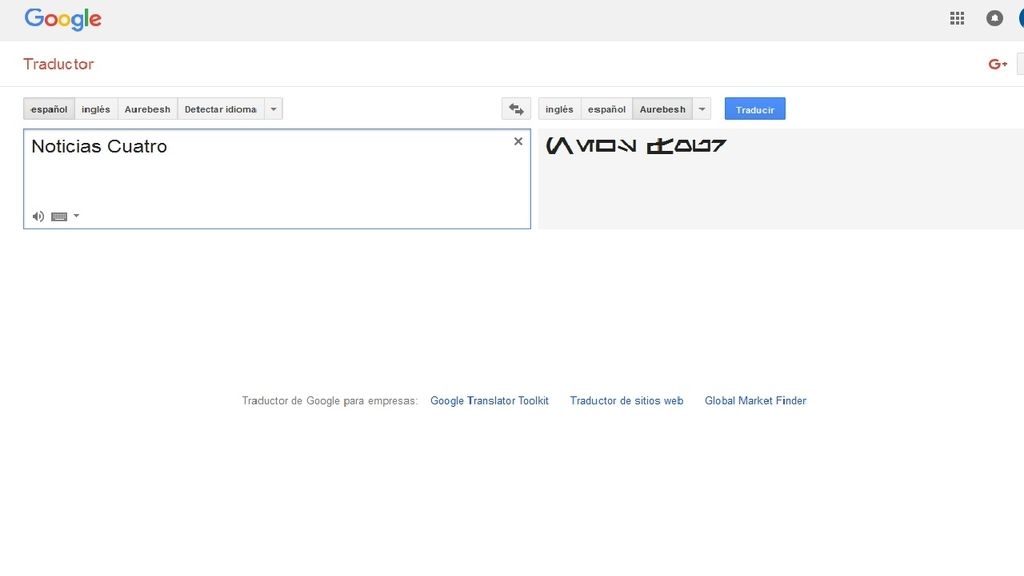Image resolution: width=1024 pixels, height=576 pixels.
Task: Listen to the source text audio
Action: tap(39, 216)
